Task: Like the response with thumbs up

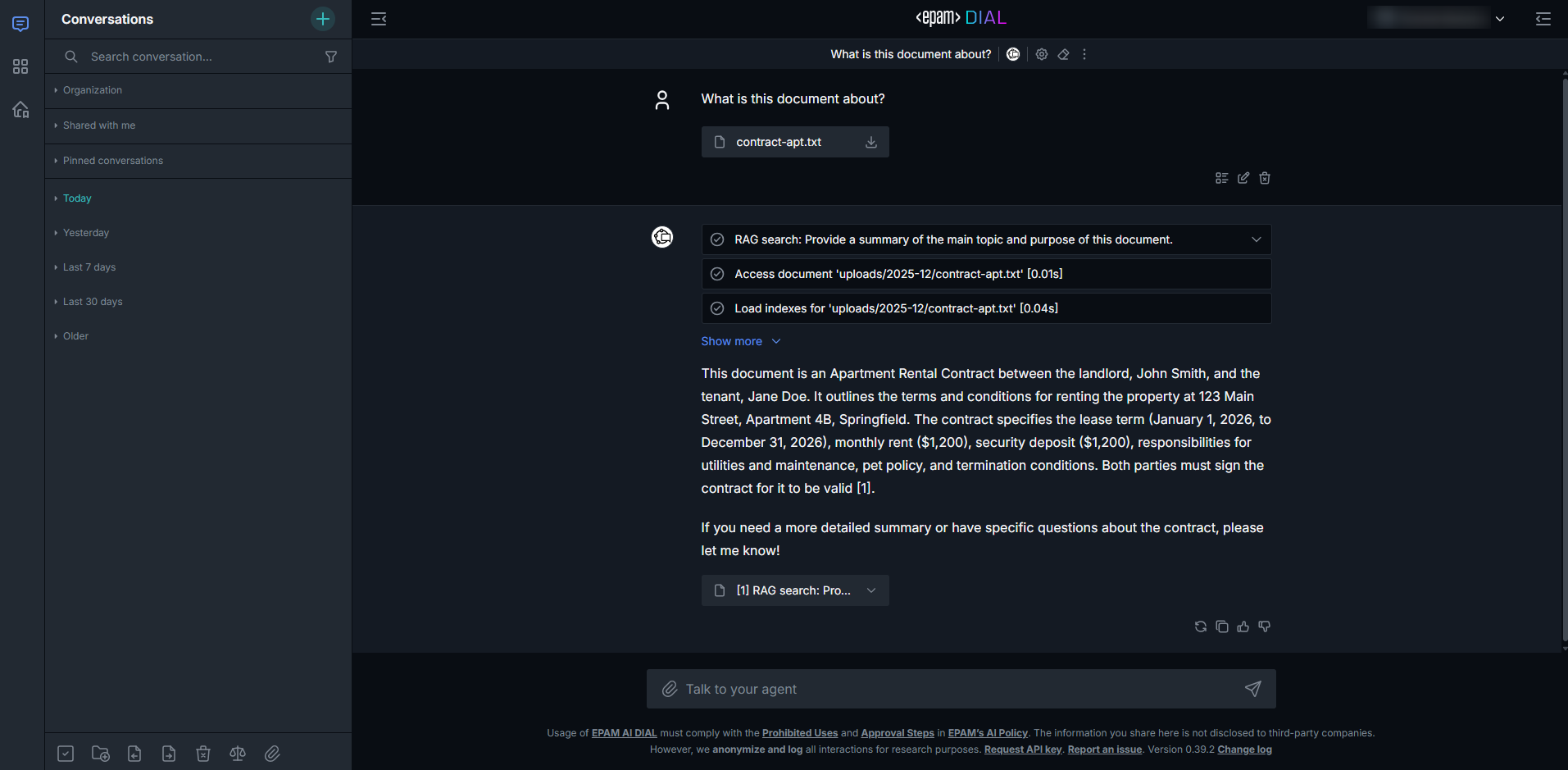Action: pyautogui.click(x=1243, y=626)
